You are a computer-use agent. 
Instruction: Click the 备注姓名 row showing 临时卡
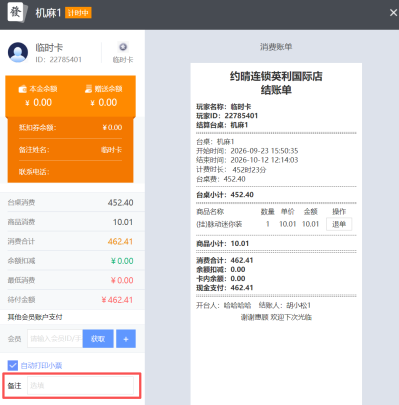coord(70,150)
